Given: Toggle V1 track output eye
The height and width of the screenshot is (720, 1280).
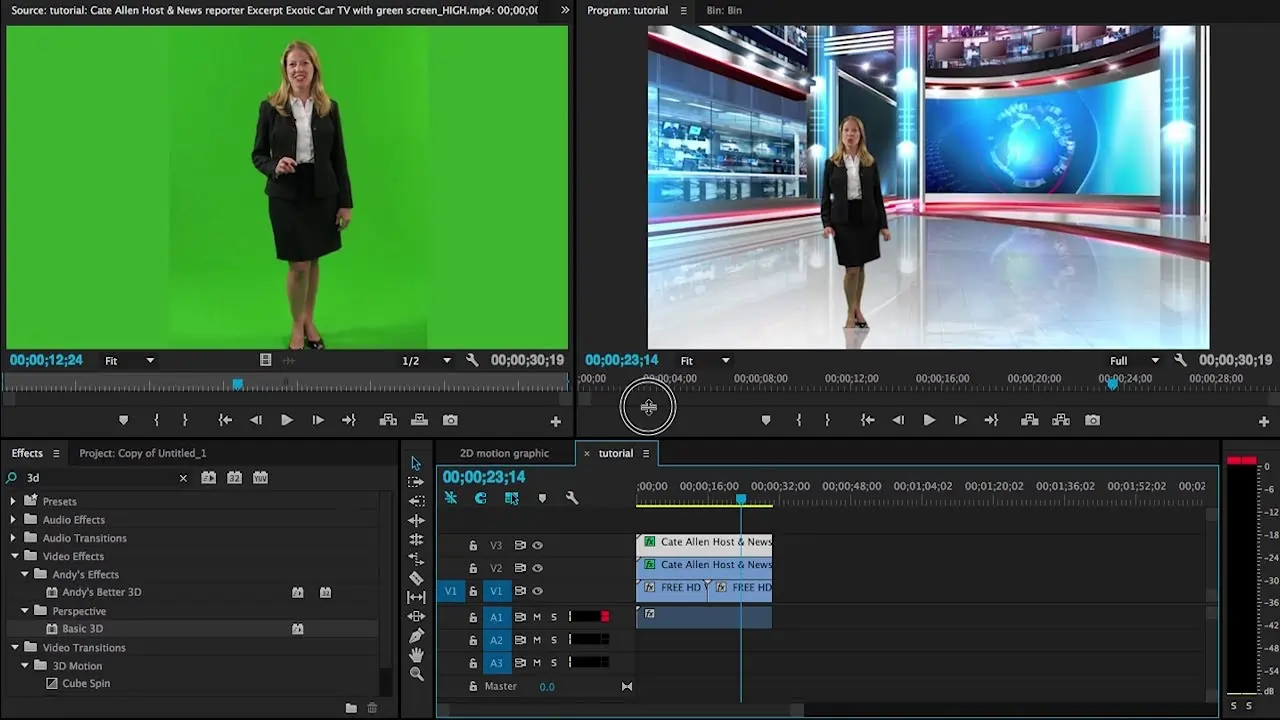Looking at the screenshot, I should coord(537,591).
